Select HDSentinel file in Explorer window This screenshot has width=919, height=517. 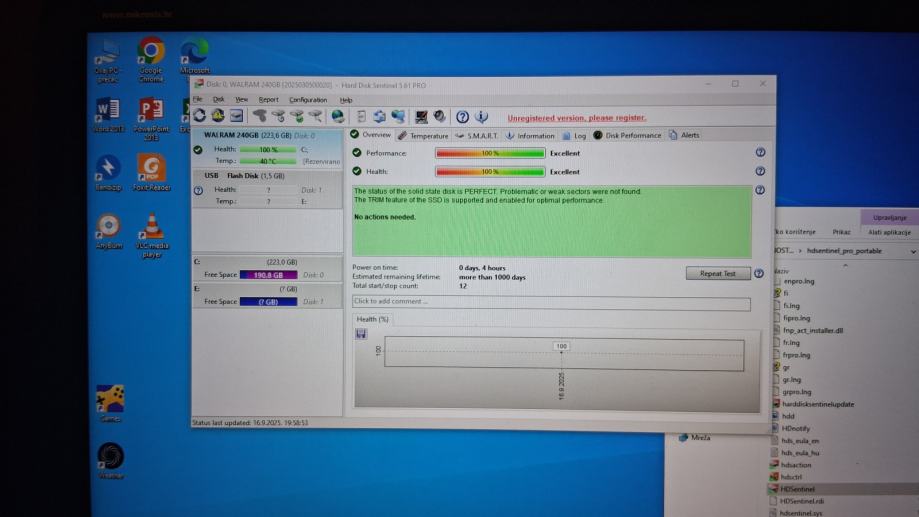[798, 489]
